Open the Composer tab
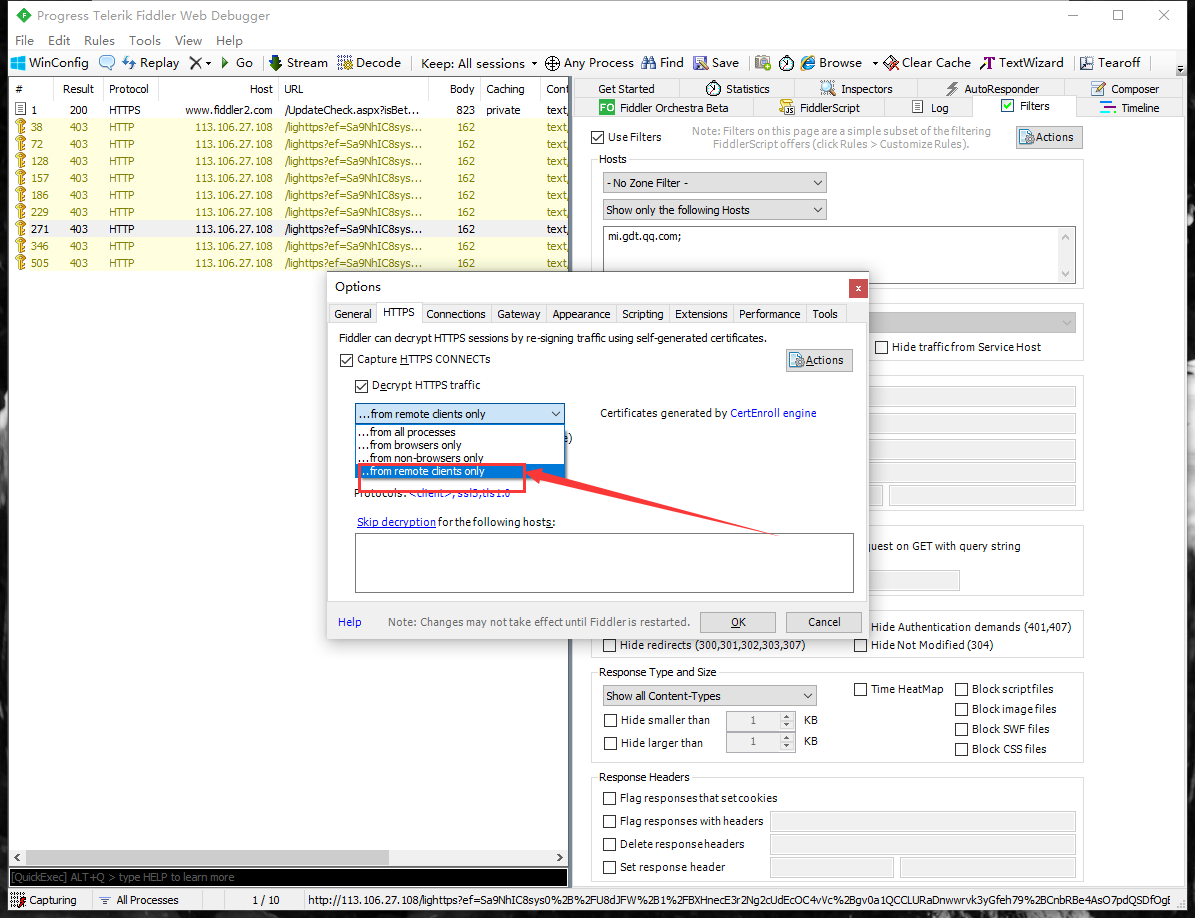 (1125, 89)
